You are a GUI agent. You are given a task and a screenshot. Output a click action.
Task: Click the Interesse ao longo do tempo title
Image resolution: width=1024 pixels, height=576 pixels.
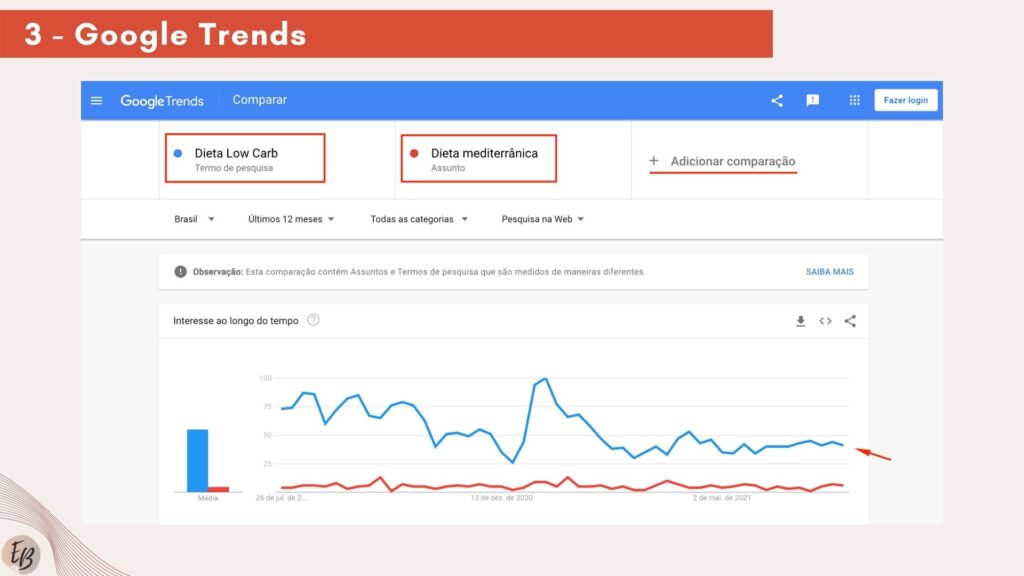(x=236, y=321)
